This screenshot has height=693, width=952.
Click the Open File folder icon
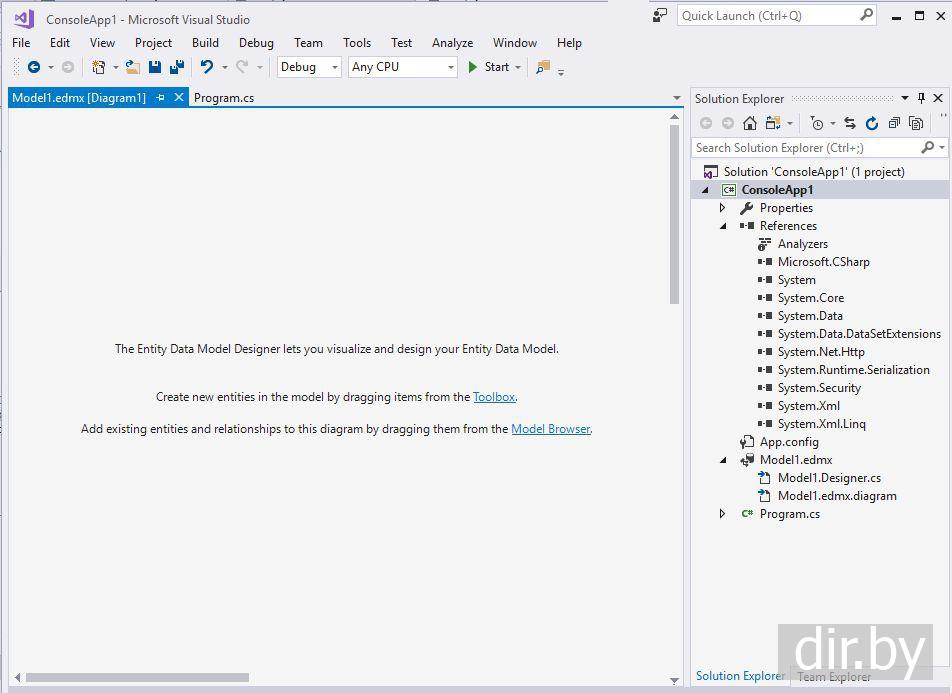pyautogui.click(x=132, y=67)
